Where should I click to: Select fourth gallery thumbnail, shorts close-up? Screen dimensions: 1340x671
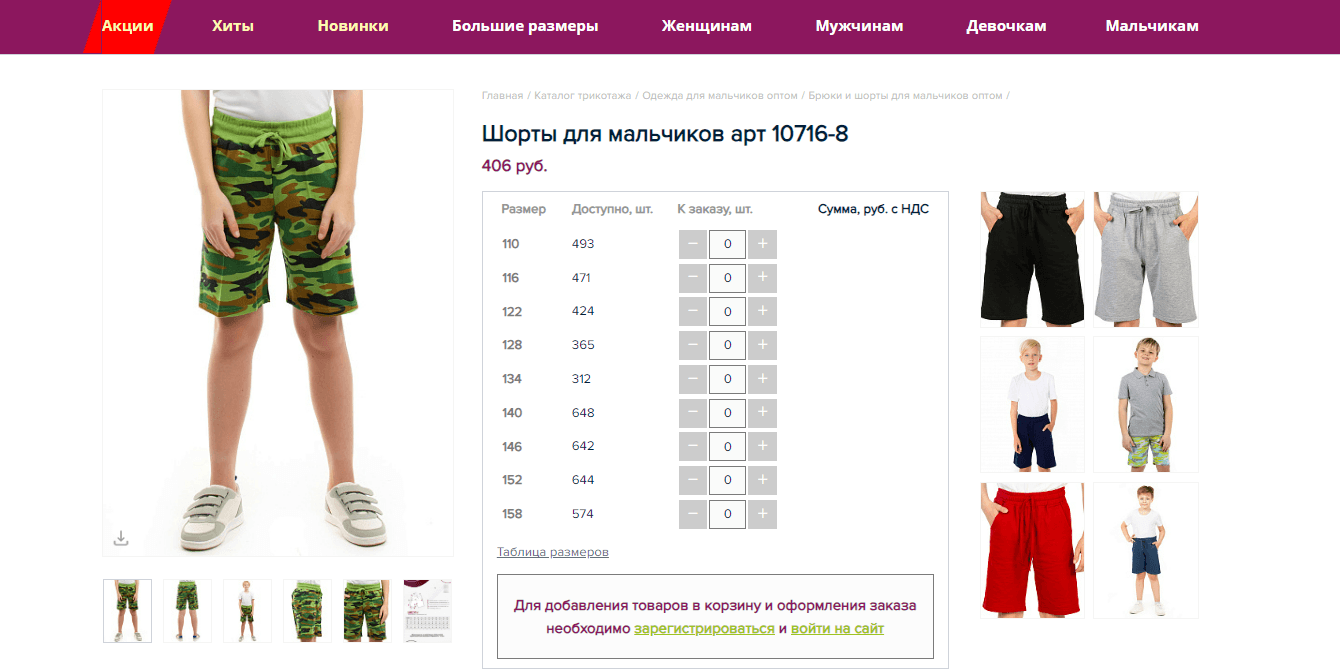(x=307, y=611)
